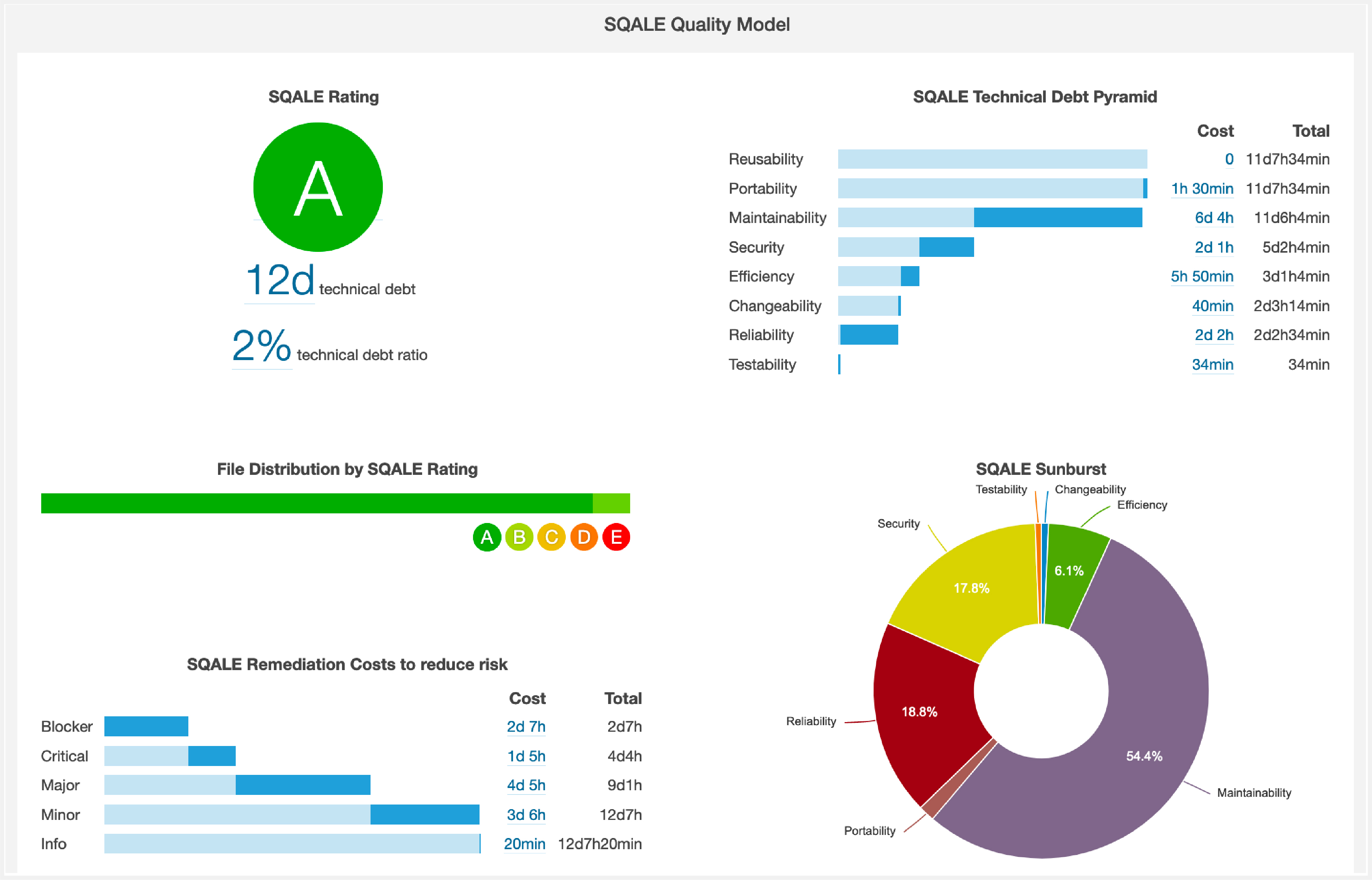1372x880 pixels.
Task: Click the yellow Security 17.8% sunburst segment
Action: pyautogui.click(x=971, y=588)
